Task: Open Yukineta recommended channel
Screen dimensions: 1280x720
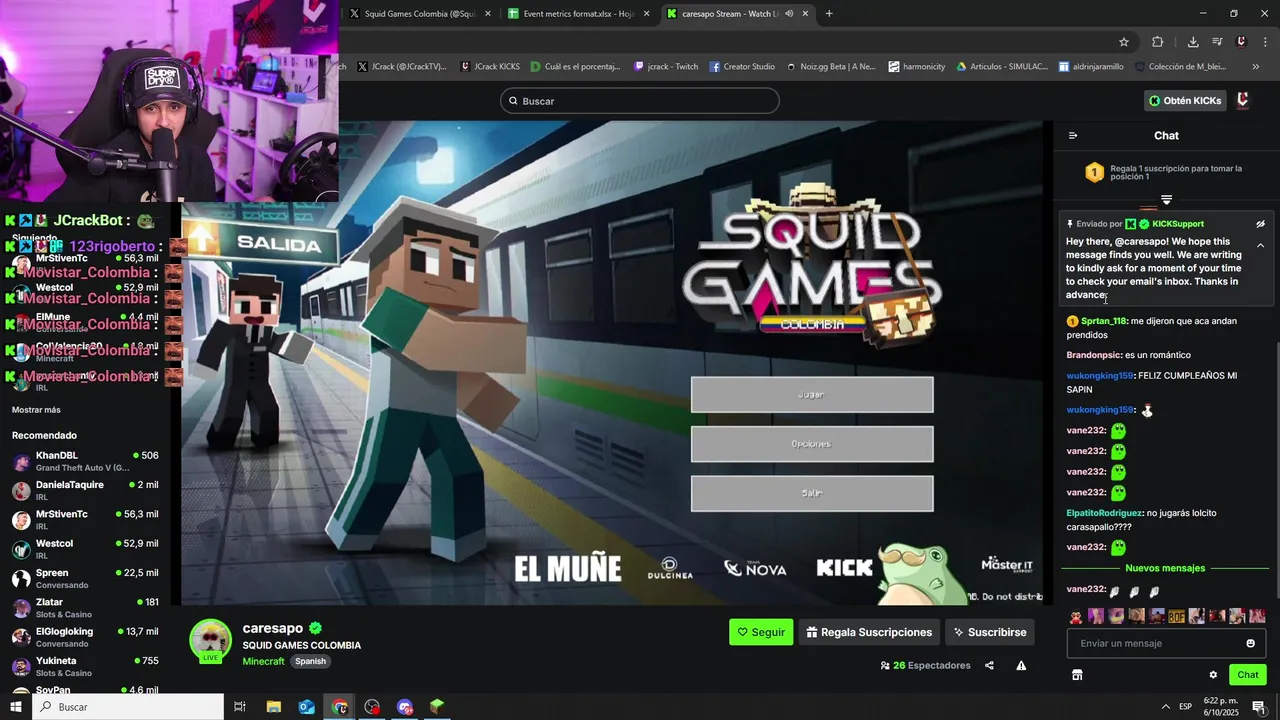Action: point(85,666)
